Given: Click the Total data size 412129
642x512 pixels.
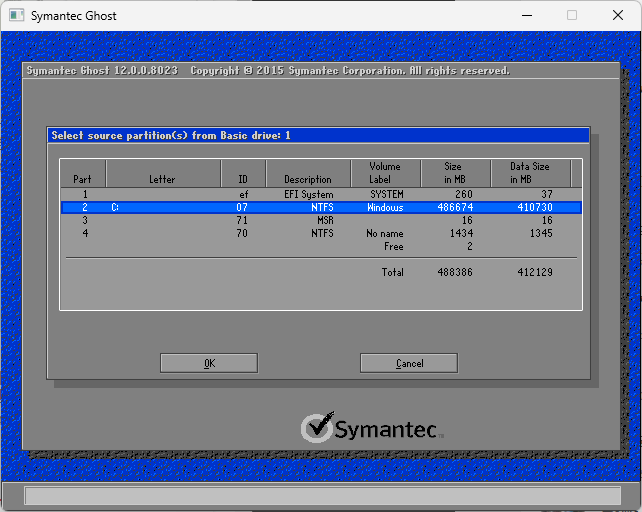Looking at the screenshot, I should pos(535,272).
